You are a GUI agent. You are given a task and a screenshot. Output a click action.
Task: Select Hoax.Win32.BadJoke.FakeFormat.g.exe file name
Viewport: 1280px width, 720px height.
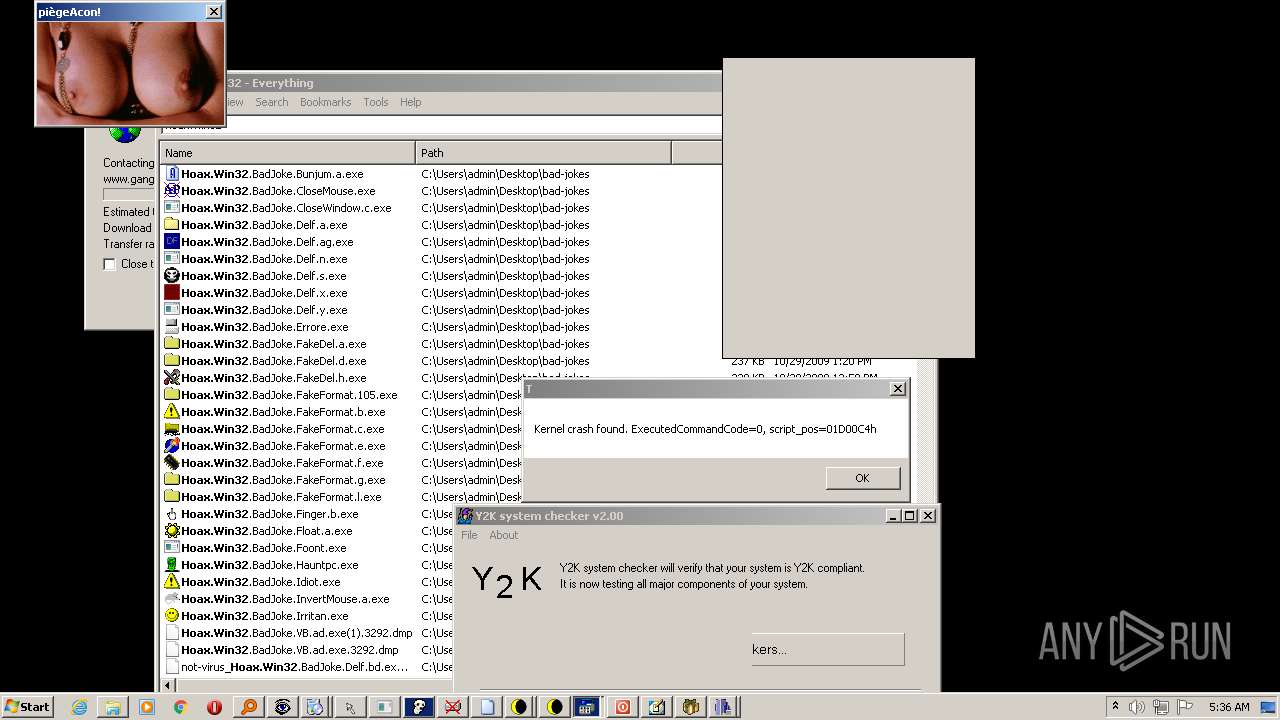(283, 480)
